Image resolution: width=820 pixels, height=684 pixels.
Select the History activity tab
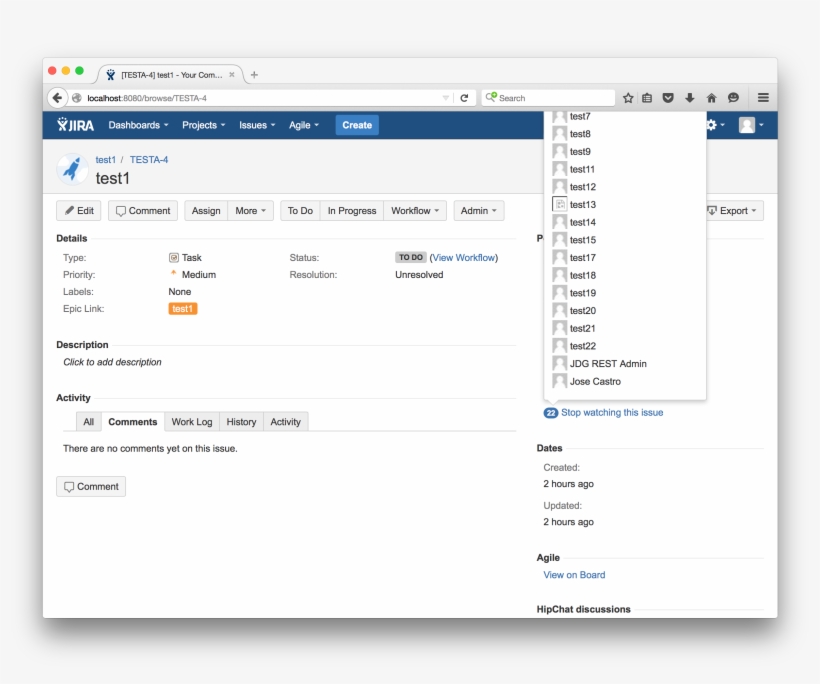coord(241,422)
